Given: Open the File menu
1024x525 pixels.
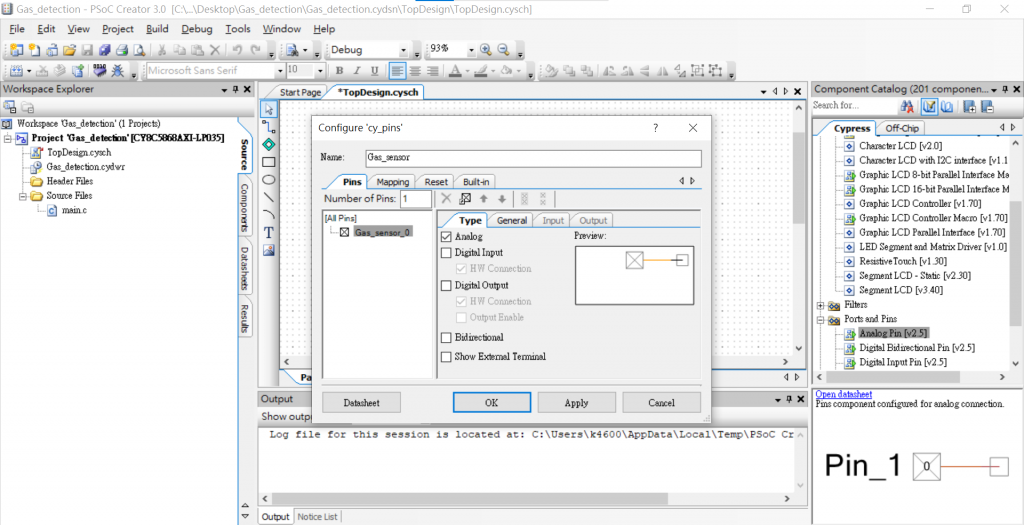Looking at the screenshot, I should click(17, 29).
